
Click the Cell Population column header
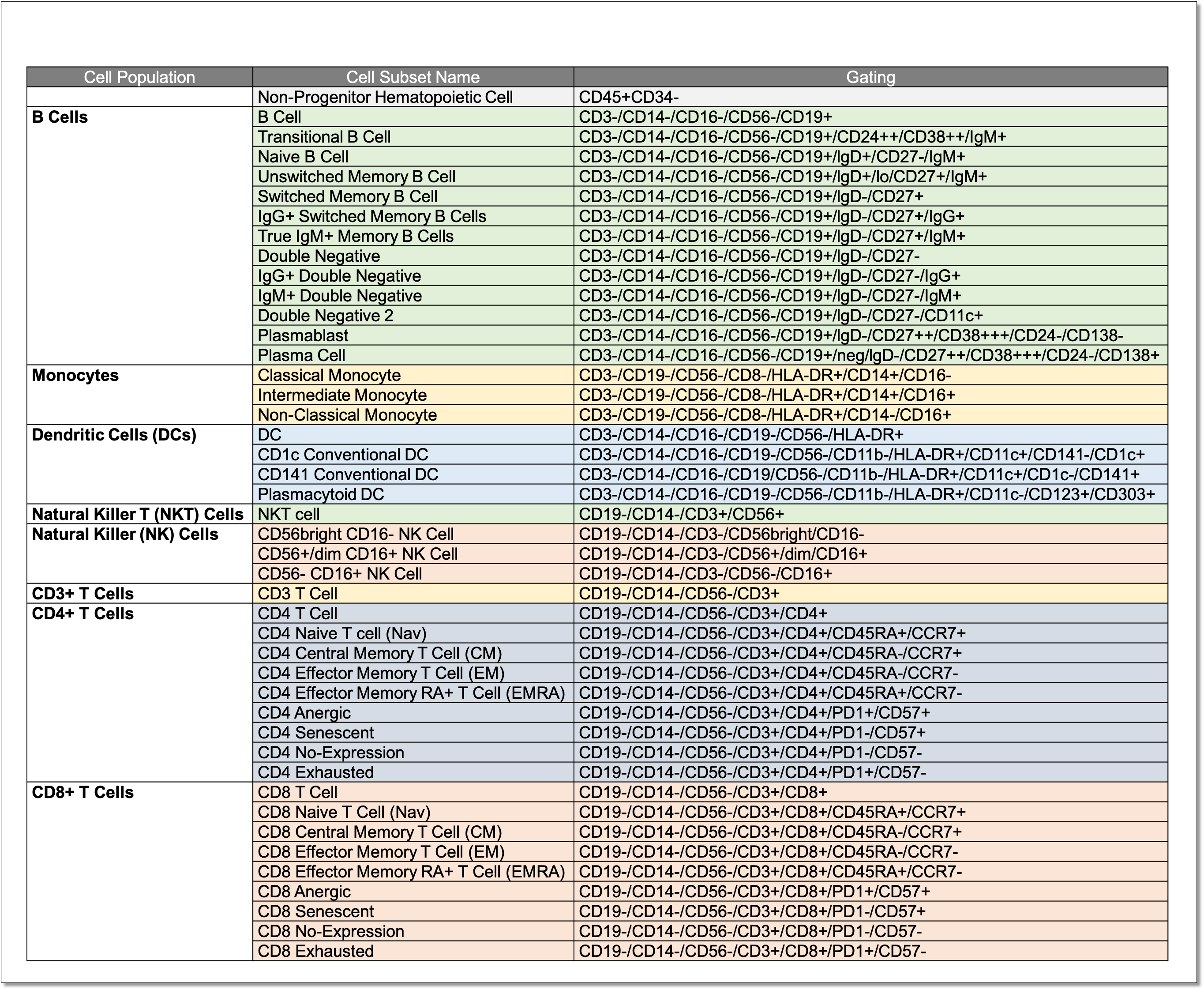139,77
